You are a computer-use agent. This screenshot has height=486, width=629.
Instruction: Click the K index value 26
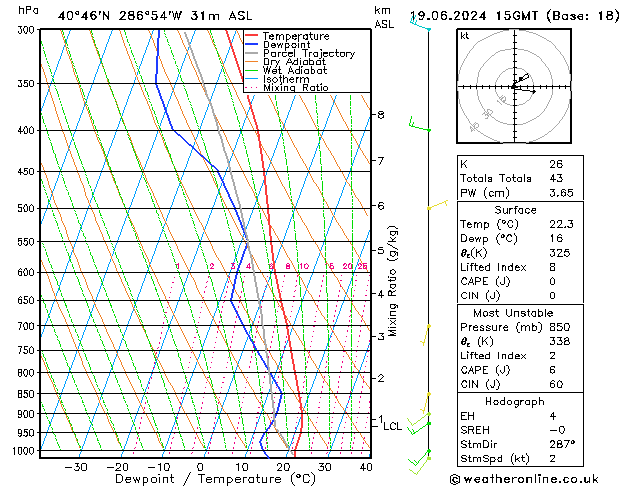pos(556,164)
